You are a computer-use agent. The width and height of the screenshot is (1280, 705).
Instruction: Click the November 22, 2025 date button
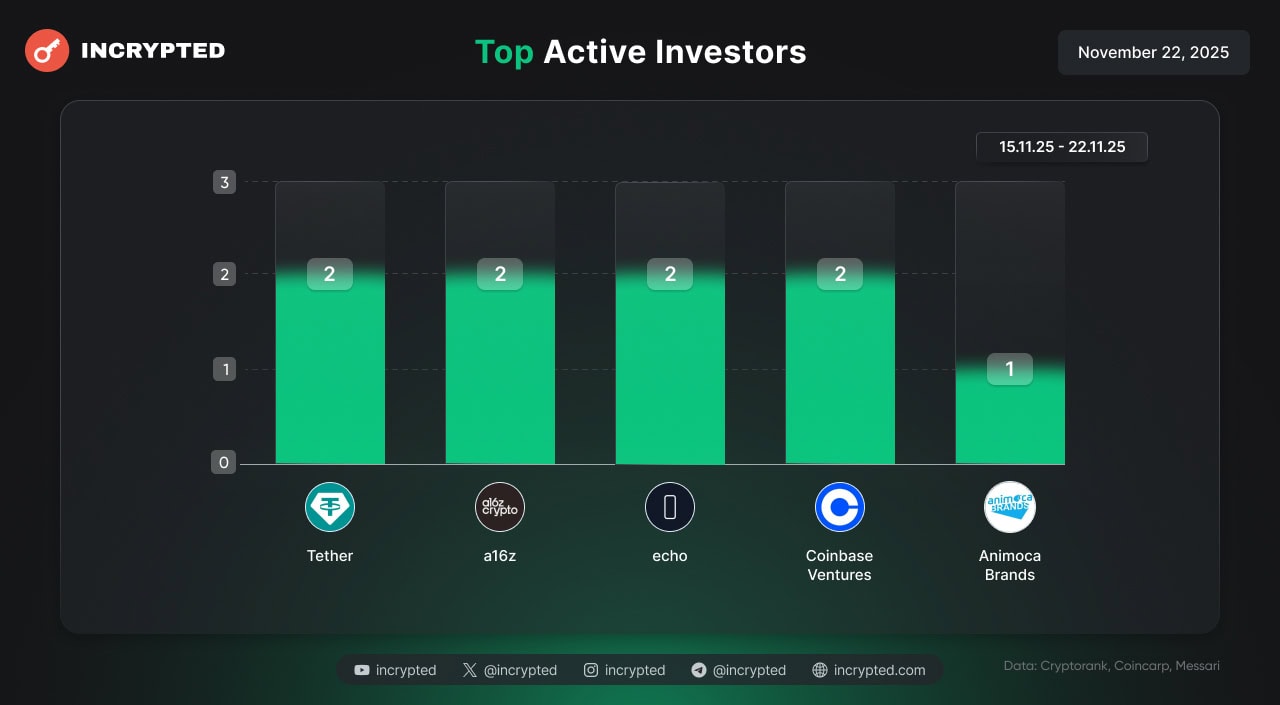point(1153,52)
